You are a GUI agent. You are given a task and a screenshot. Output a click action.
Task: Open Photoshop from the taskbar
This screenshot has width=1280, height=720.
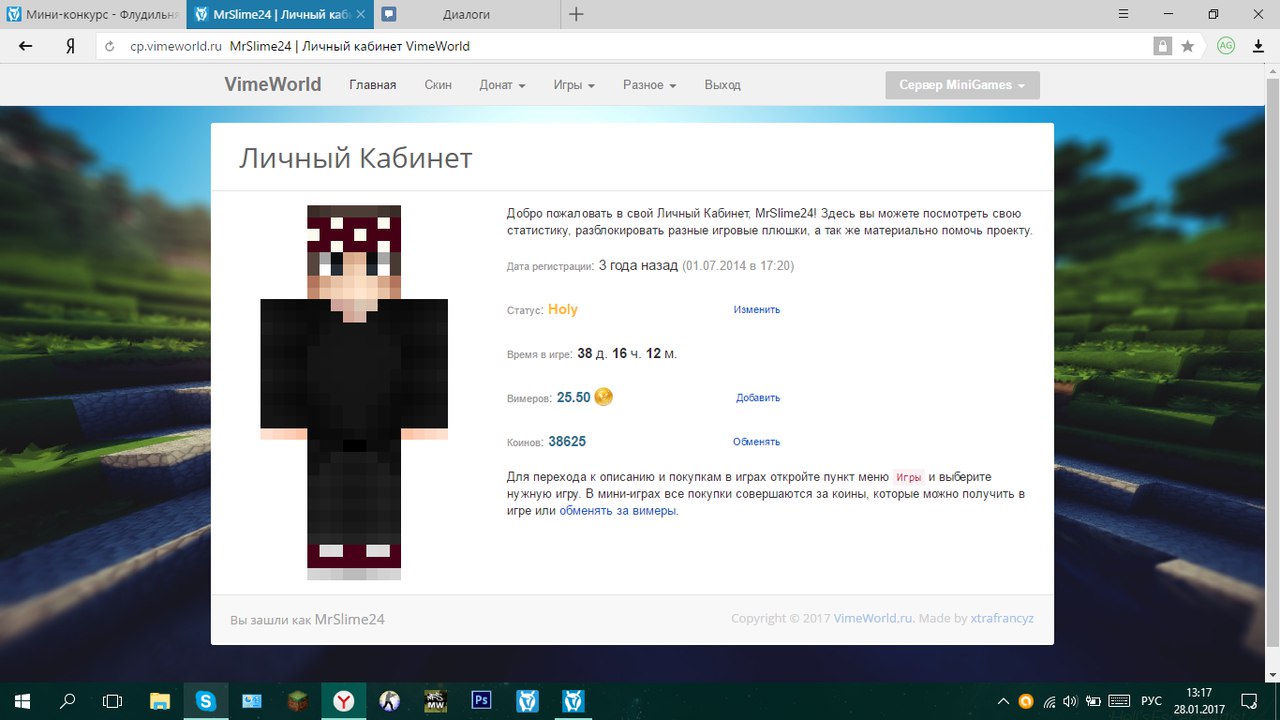[x=481, y=701]
